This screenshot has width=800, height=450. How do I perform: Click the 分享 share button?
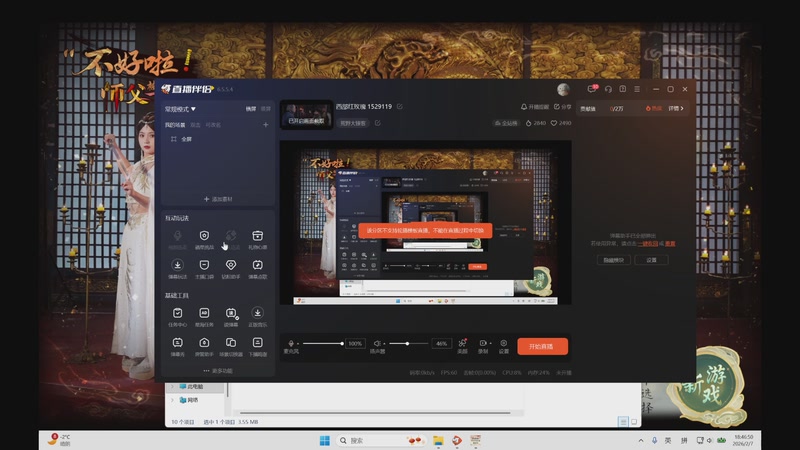[x=562, y=107]
